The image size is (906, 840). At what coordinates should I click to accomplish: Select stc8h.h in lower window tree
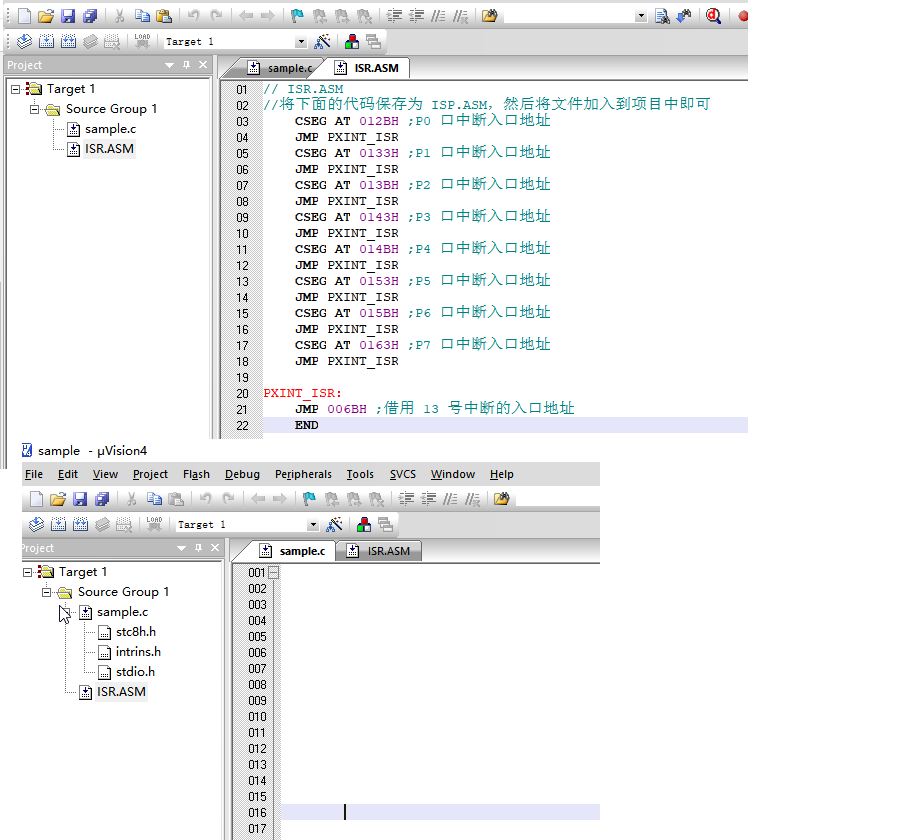135,632
